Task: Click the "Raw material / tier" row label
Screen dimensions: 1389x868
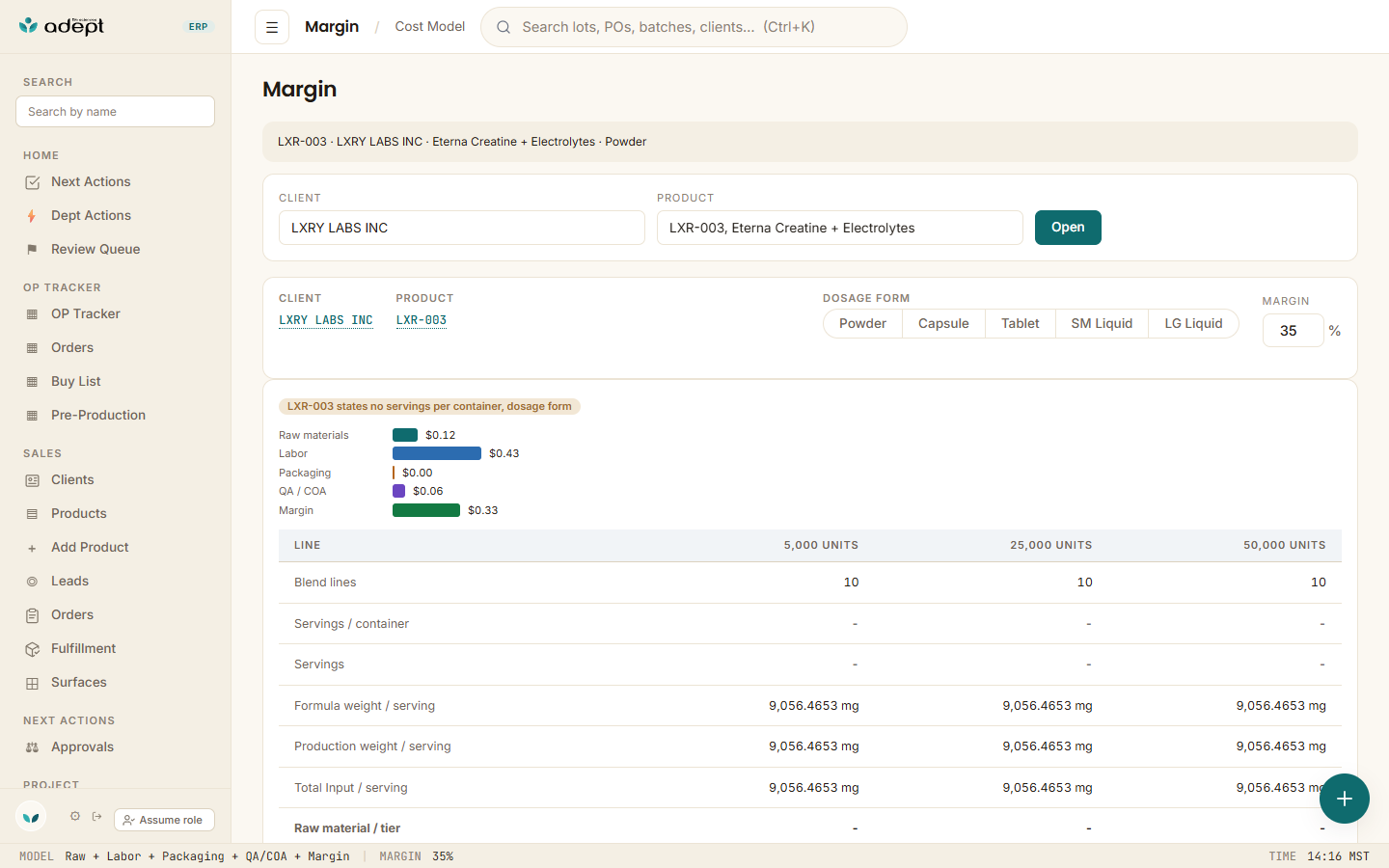Action: pos(347,828)
